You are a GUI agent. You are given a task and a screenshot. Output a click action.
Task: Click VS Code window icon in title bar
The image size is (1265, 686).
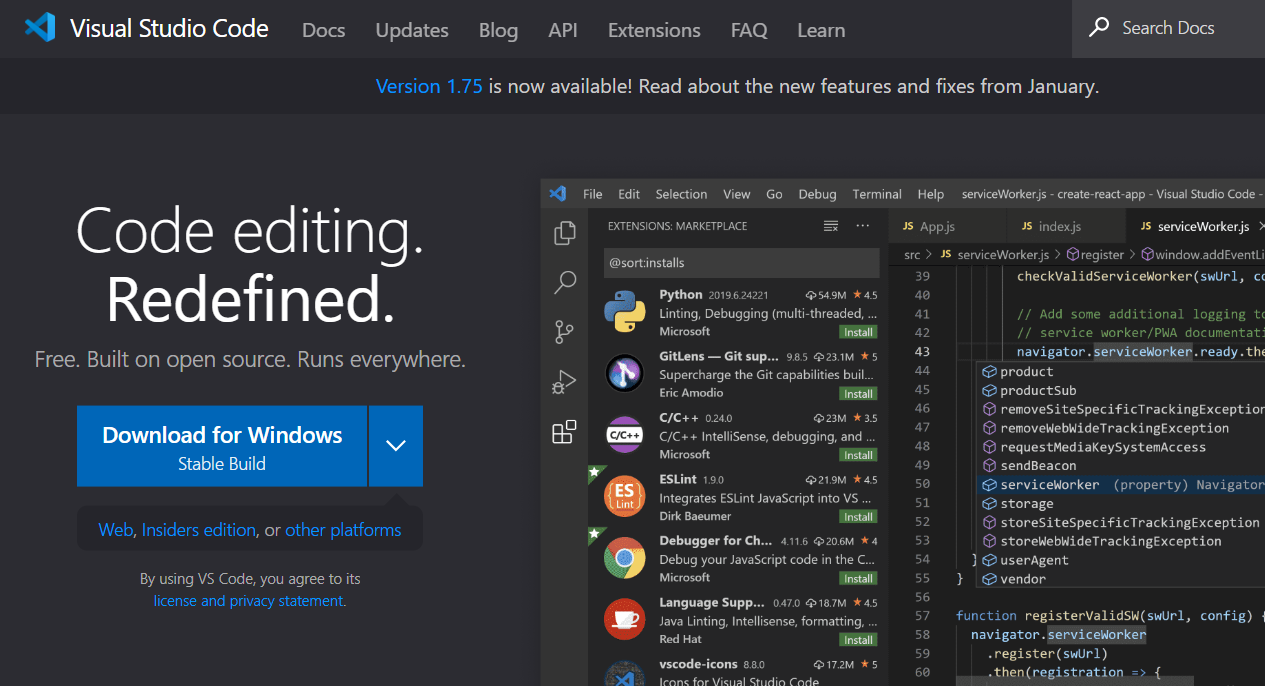pyautogui.click(x=559, y=194)
